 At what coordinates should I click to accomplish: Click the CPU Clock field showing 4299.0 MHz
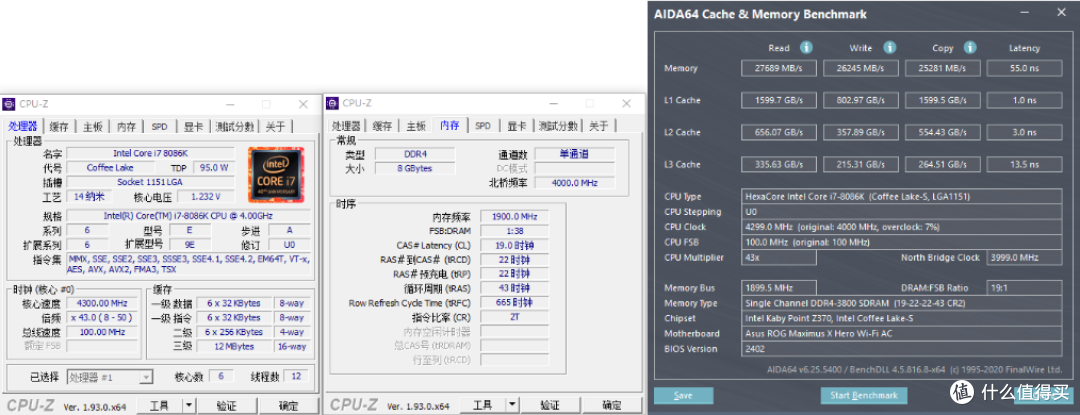tap(902, 227)
